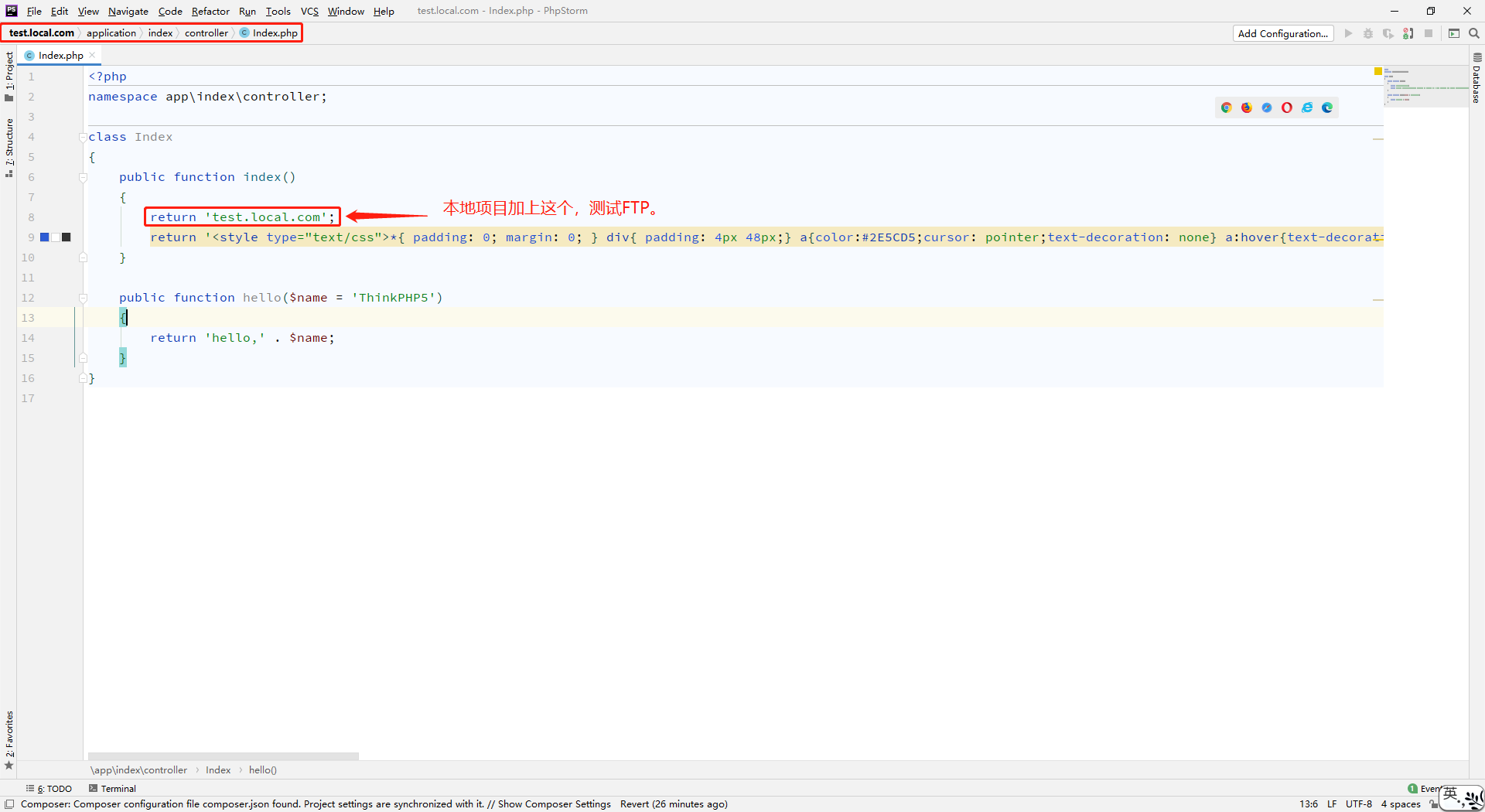The image size is (1485, 812).
Task: Collapse the hello() function fold marker
Action: (83, 299)
